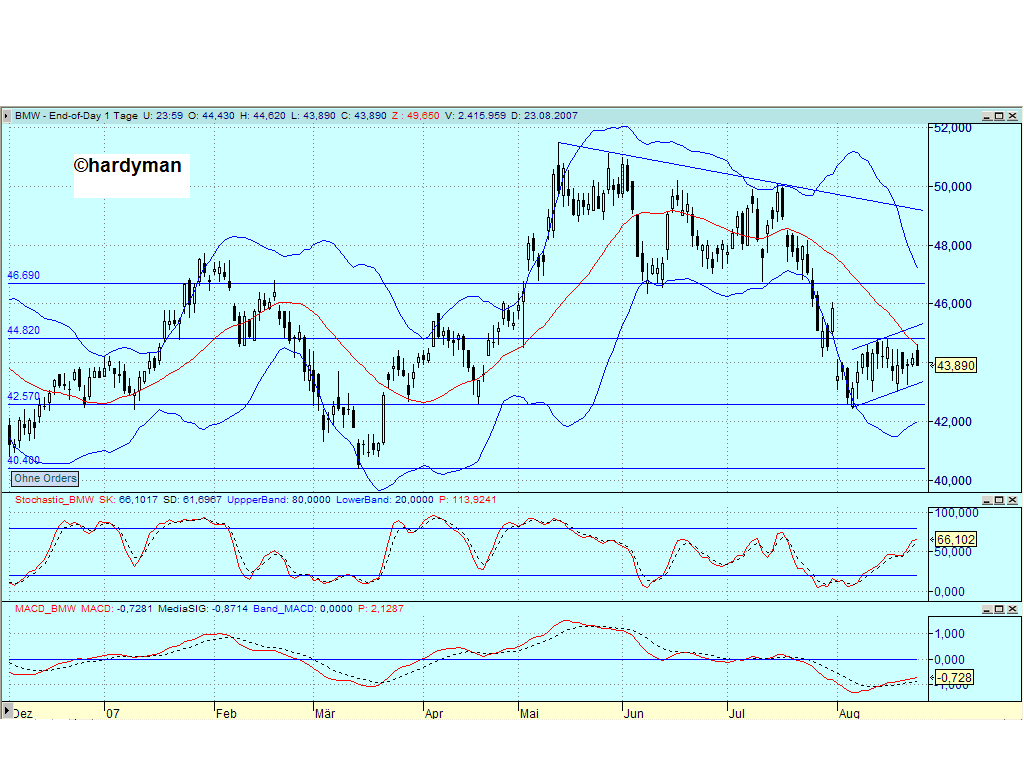Viewport: 1024px width, 768px height.
Task: Select the 46,690 resistance line label
Action: (23, 275)
